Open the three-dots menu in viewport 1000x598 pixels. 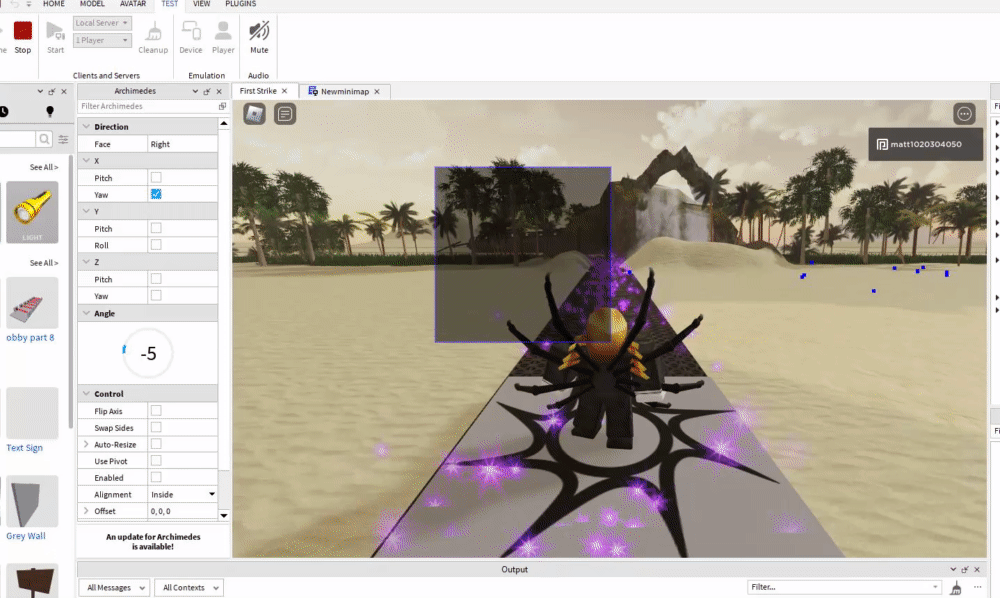[x=964, y=114]
